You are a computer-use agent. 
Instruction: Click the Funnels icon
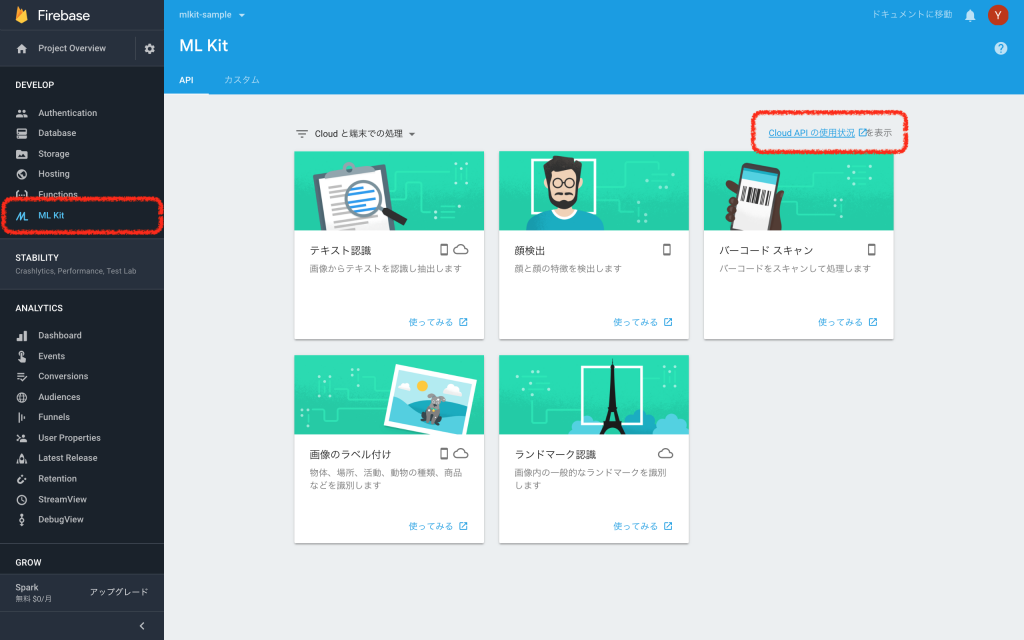(22, 417)
